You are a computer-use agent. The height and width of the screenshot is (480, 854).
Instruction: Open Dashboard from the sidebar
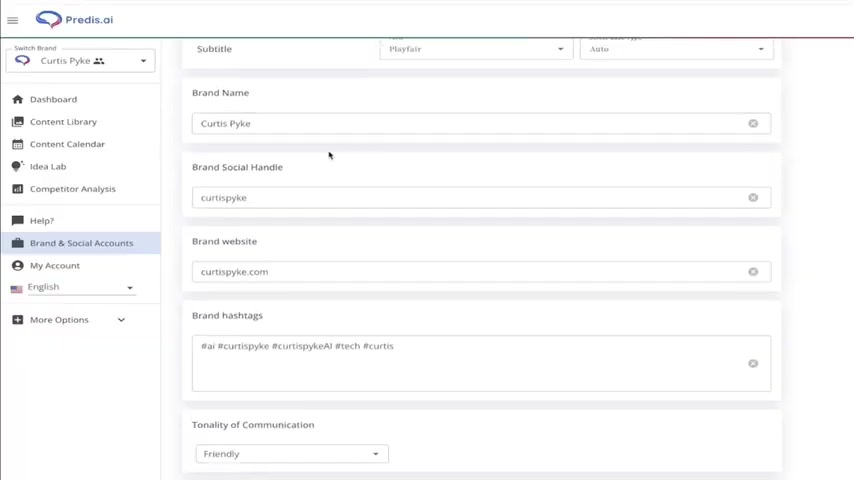point(53,99)
